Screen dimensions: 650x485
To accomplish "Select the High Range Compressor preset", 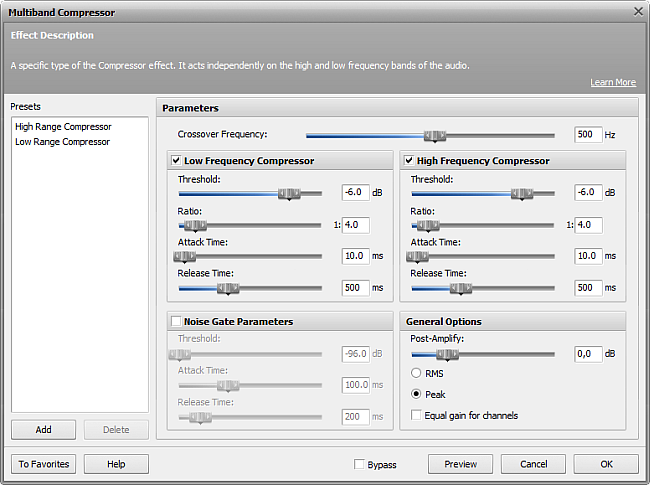I will pyautogui.click(x=63, y=126).
